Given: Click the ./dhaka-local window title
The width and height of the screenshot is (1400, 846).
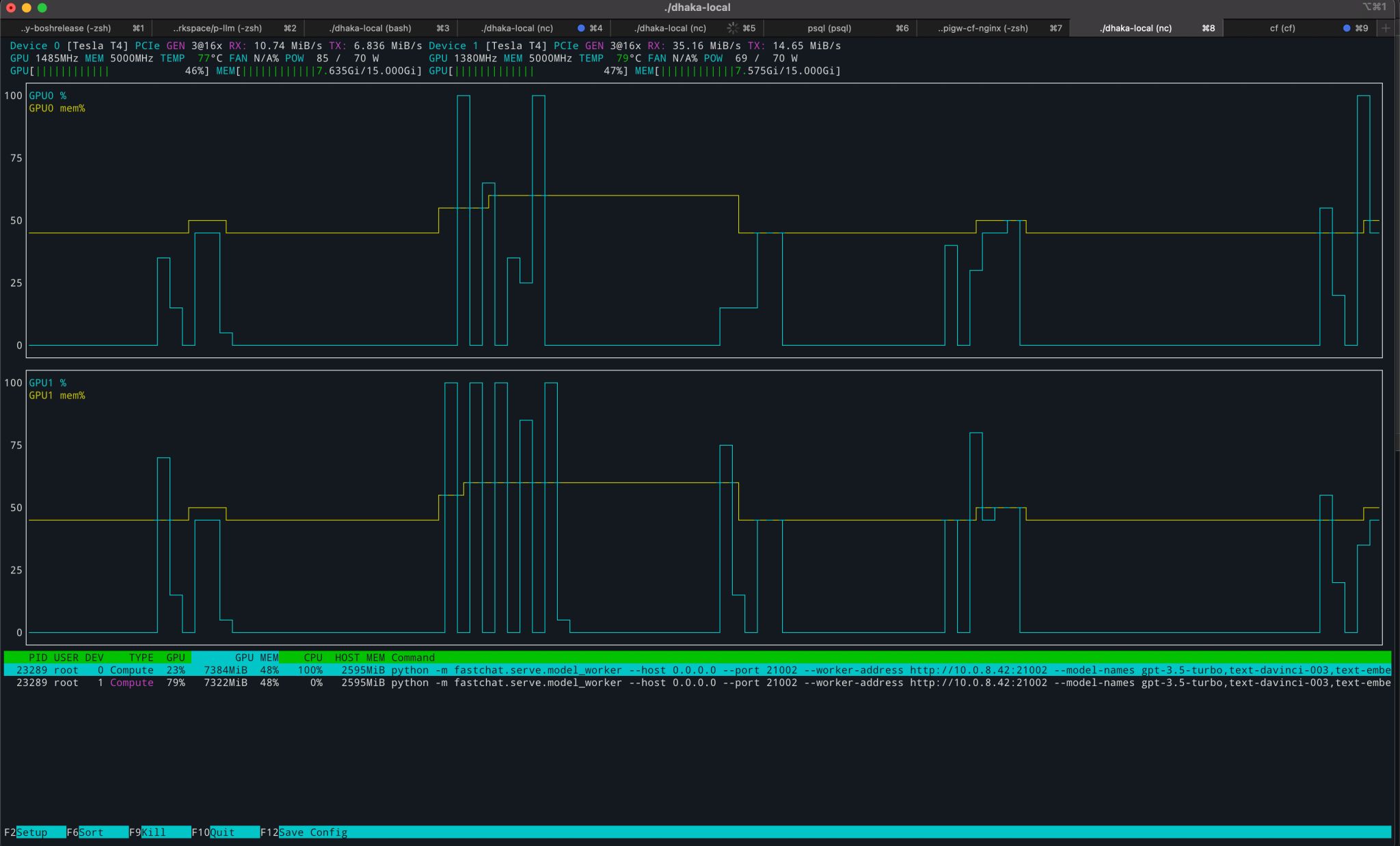Looking at the screenshot, I should point(697,7).
